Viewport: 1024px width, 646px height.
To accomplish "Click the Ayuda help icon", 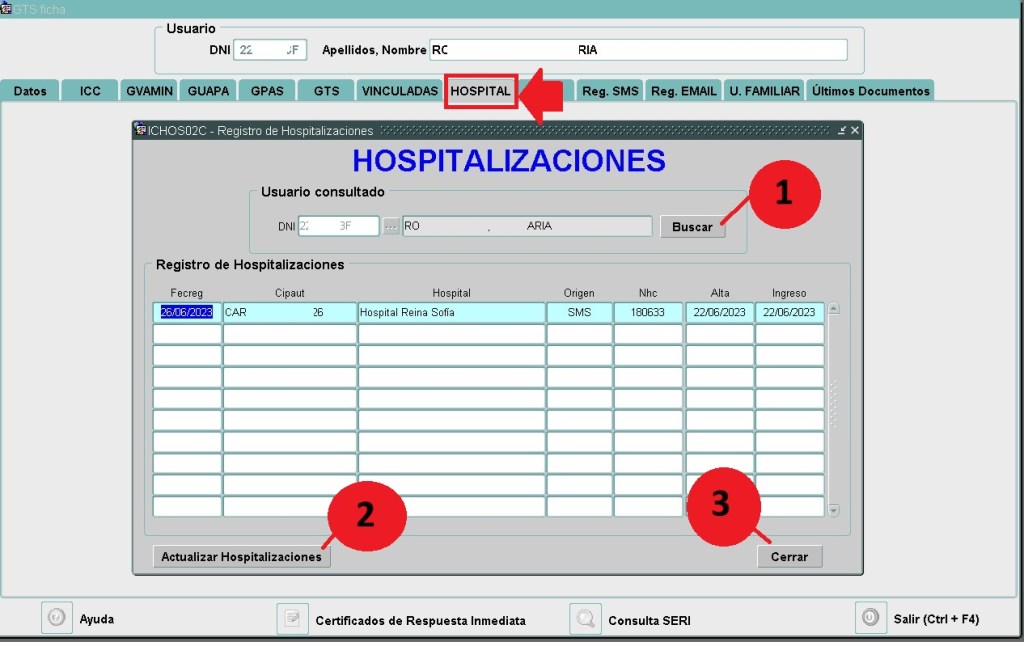I will click(x=57, y=618).
